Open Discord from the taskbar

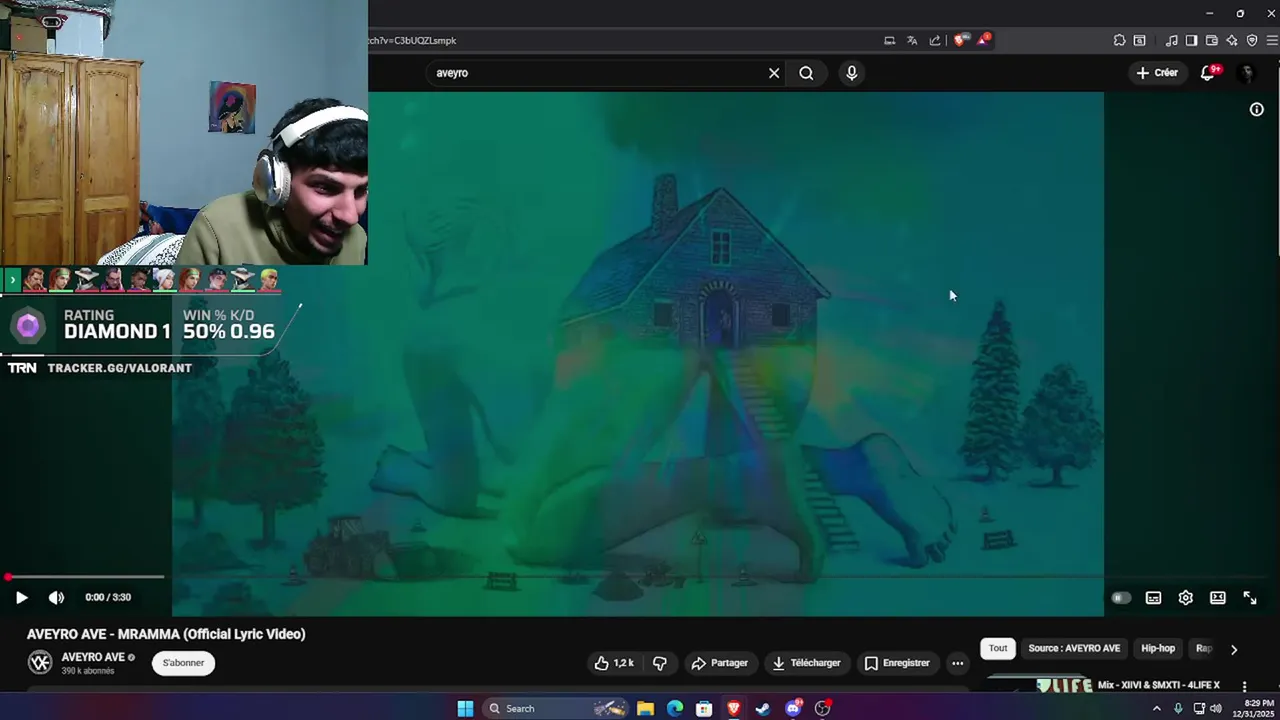(x=793, y=708)
